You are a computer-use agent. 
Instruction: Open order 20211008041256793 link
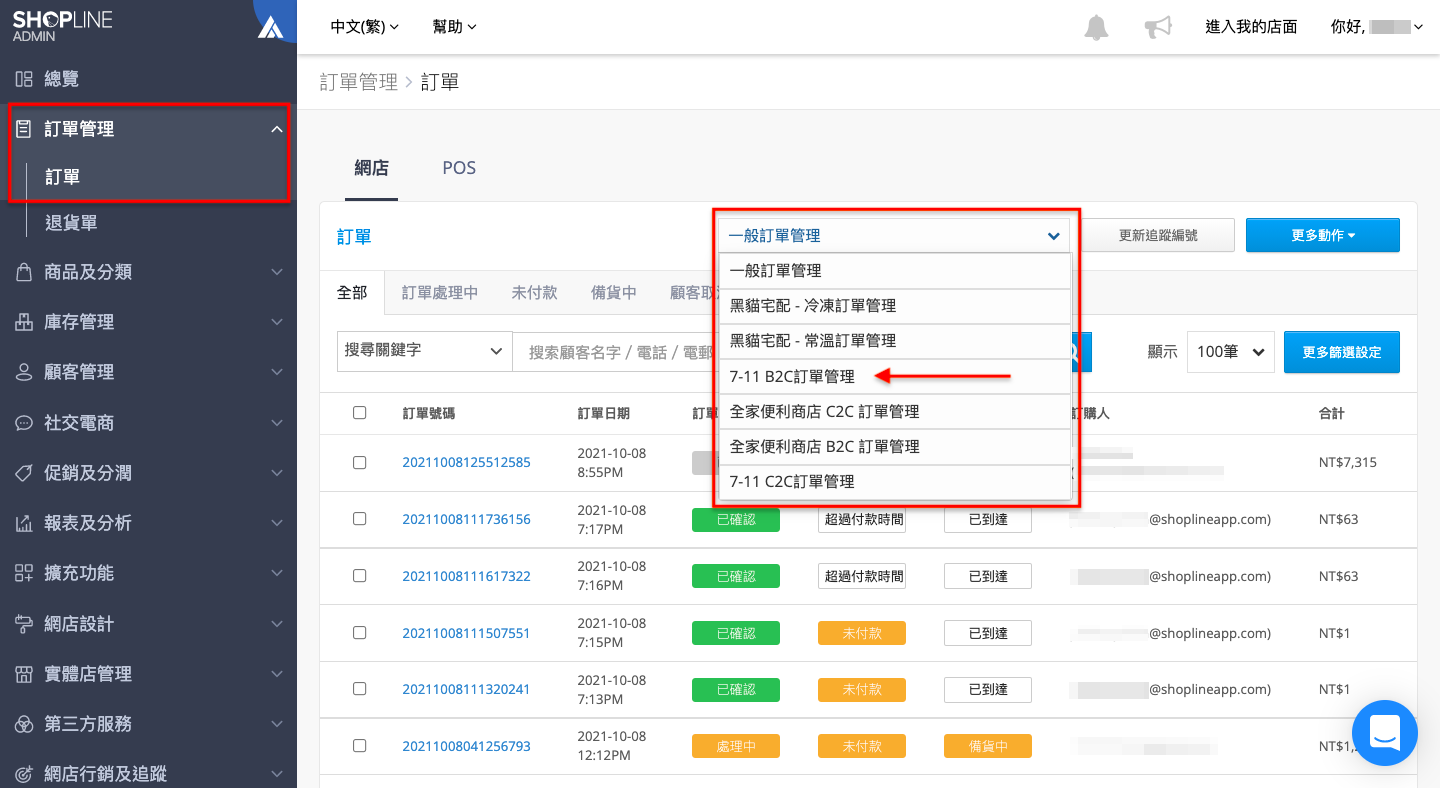point(466,746)
